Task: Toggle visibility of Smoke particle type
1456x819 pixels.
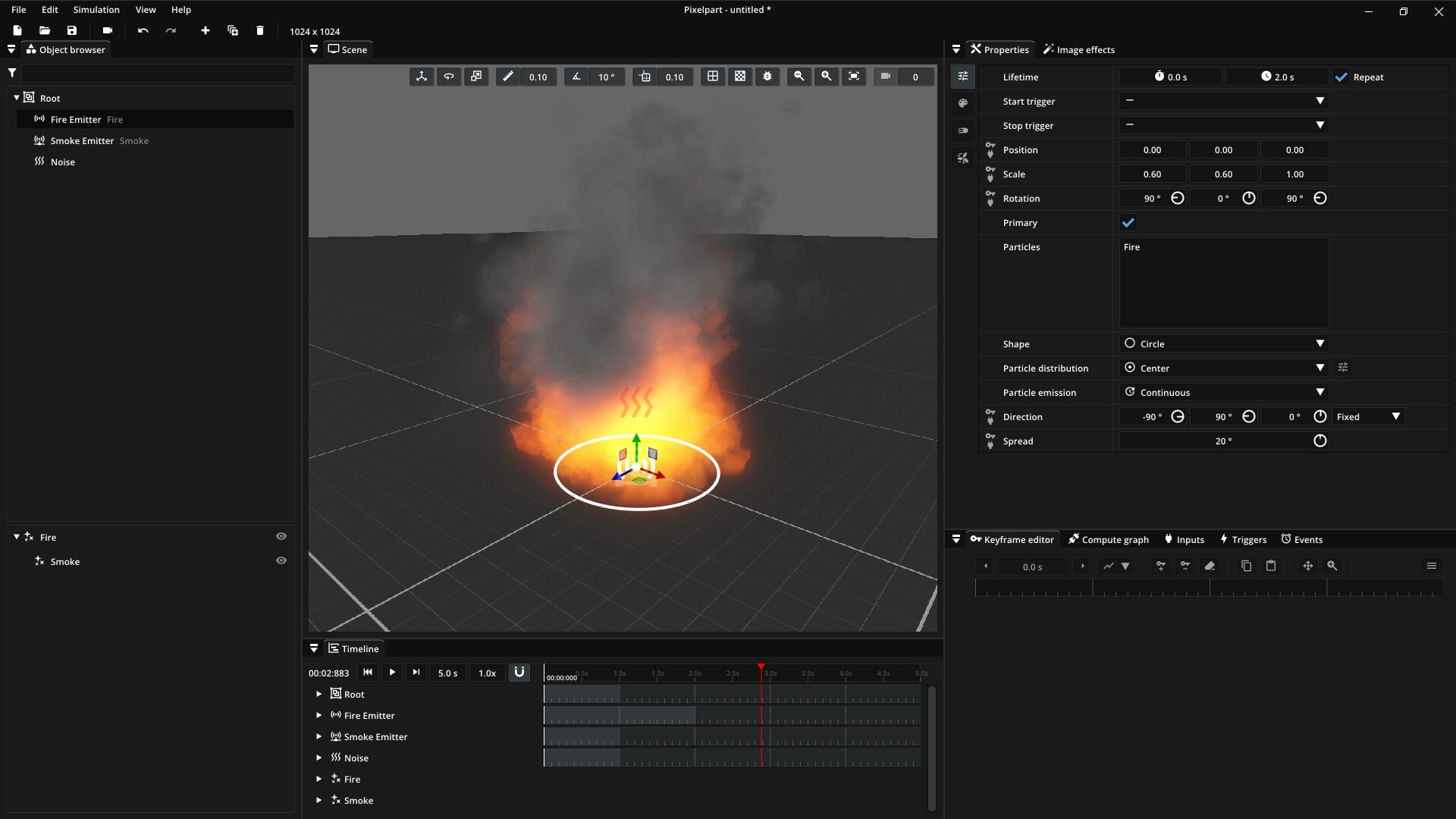Action: pos(281,561)
